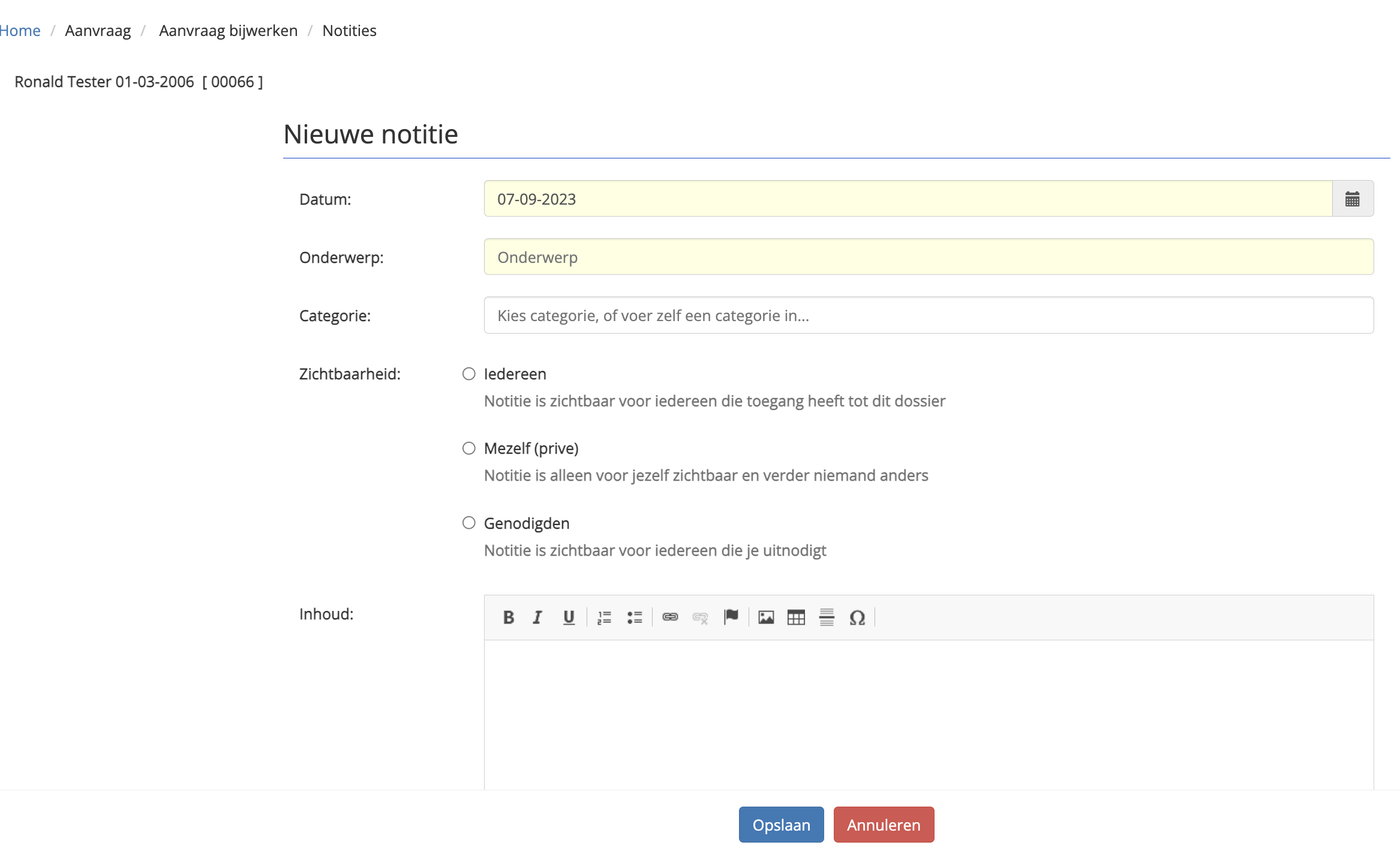Click the Iedereen description about dossier access
The height and width of the screenshot is (851, 1400).
point(714,401)
